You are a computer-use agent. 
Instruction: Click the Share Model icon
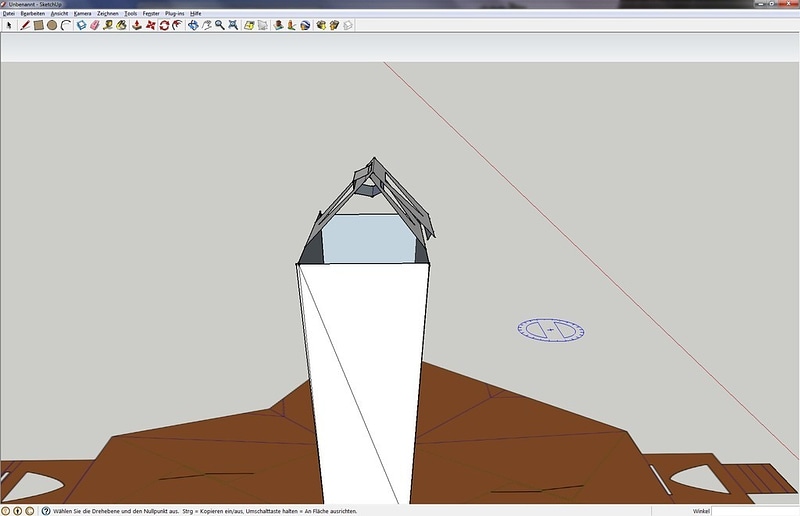(334, 25)
